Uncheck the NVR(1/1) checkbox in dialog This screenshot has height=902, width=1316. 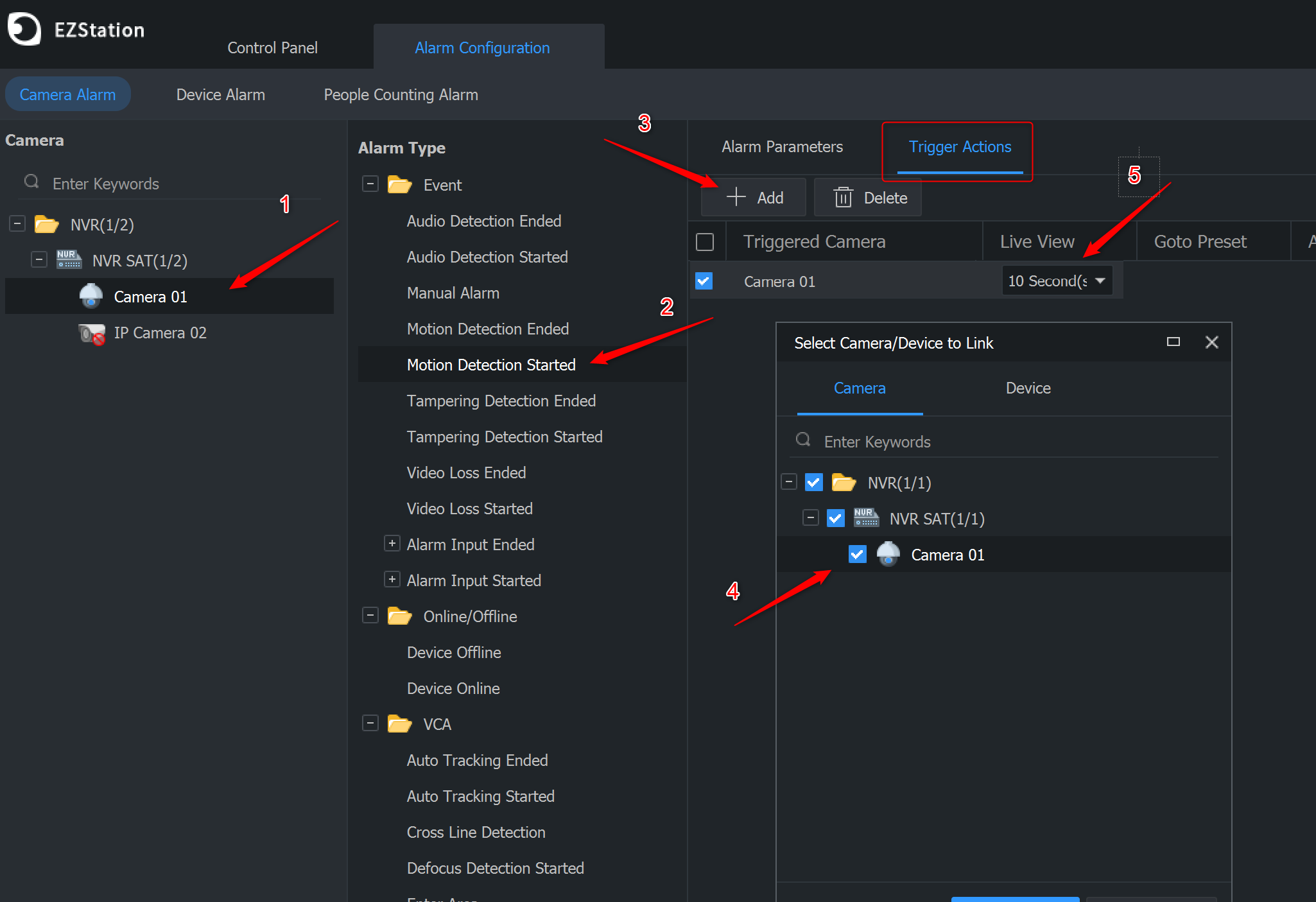(x=814, y=482)
